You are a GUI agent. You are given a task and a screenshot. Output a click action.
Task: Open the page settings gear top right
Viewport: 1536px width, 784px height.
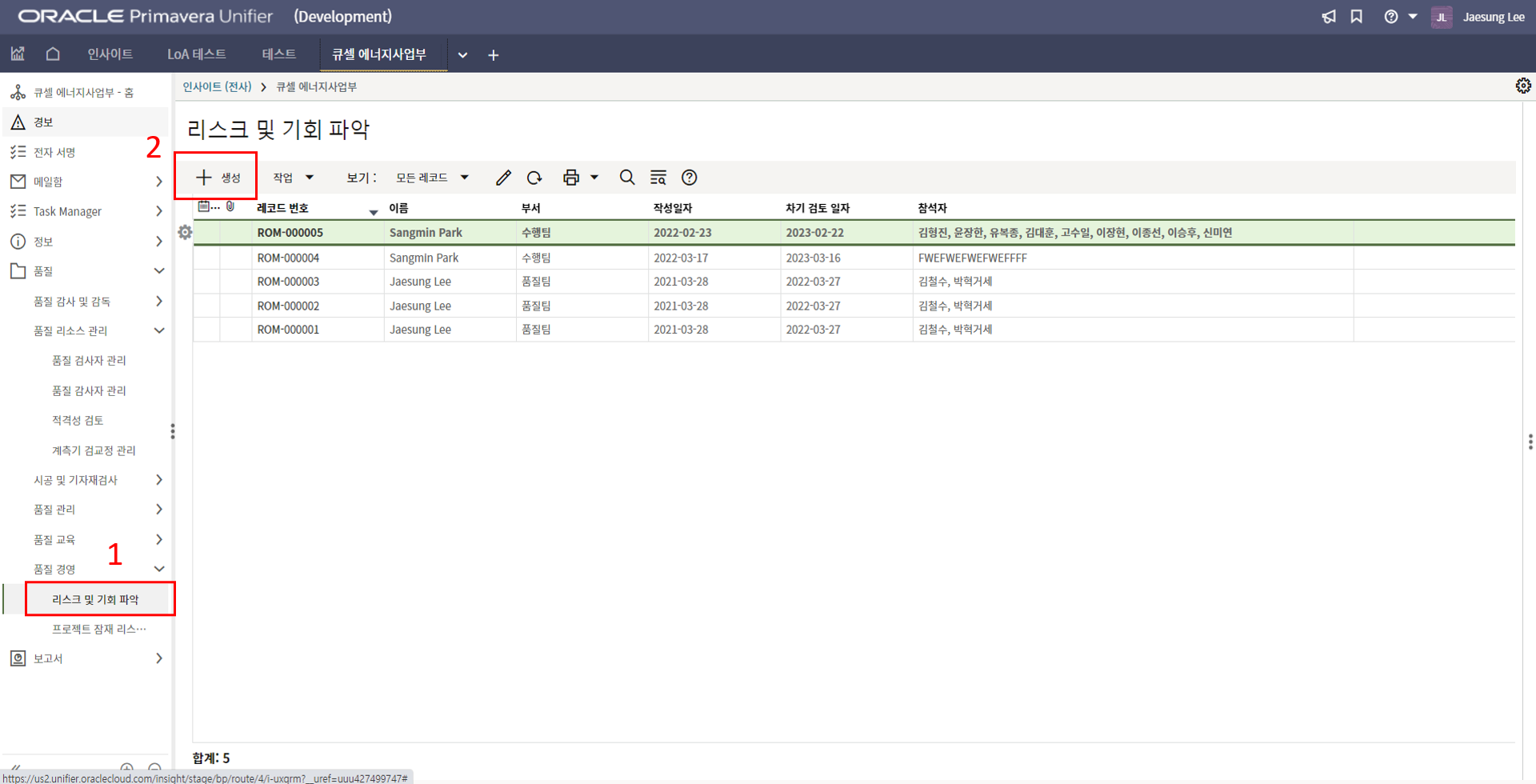coord(1522,86)
